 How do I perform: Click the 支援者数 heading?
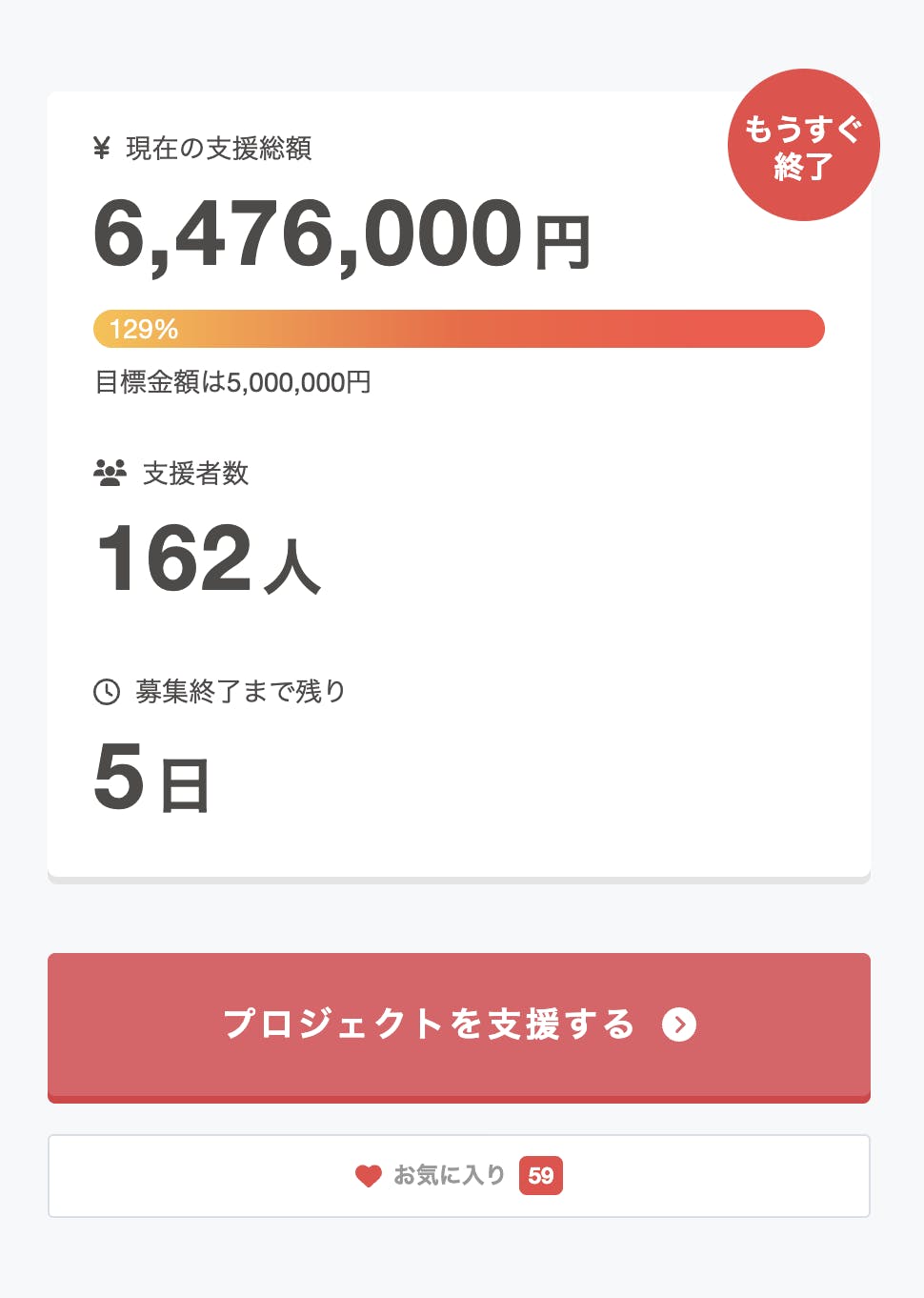195,473
